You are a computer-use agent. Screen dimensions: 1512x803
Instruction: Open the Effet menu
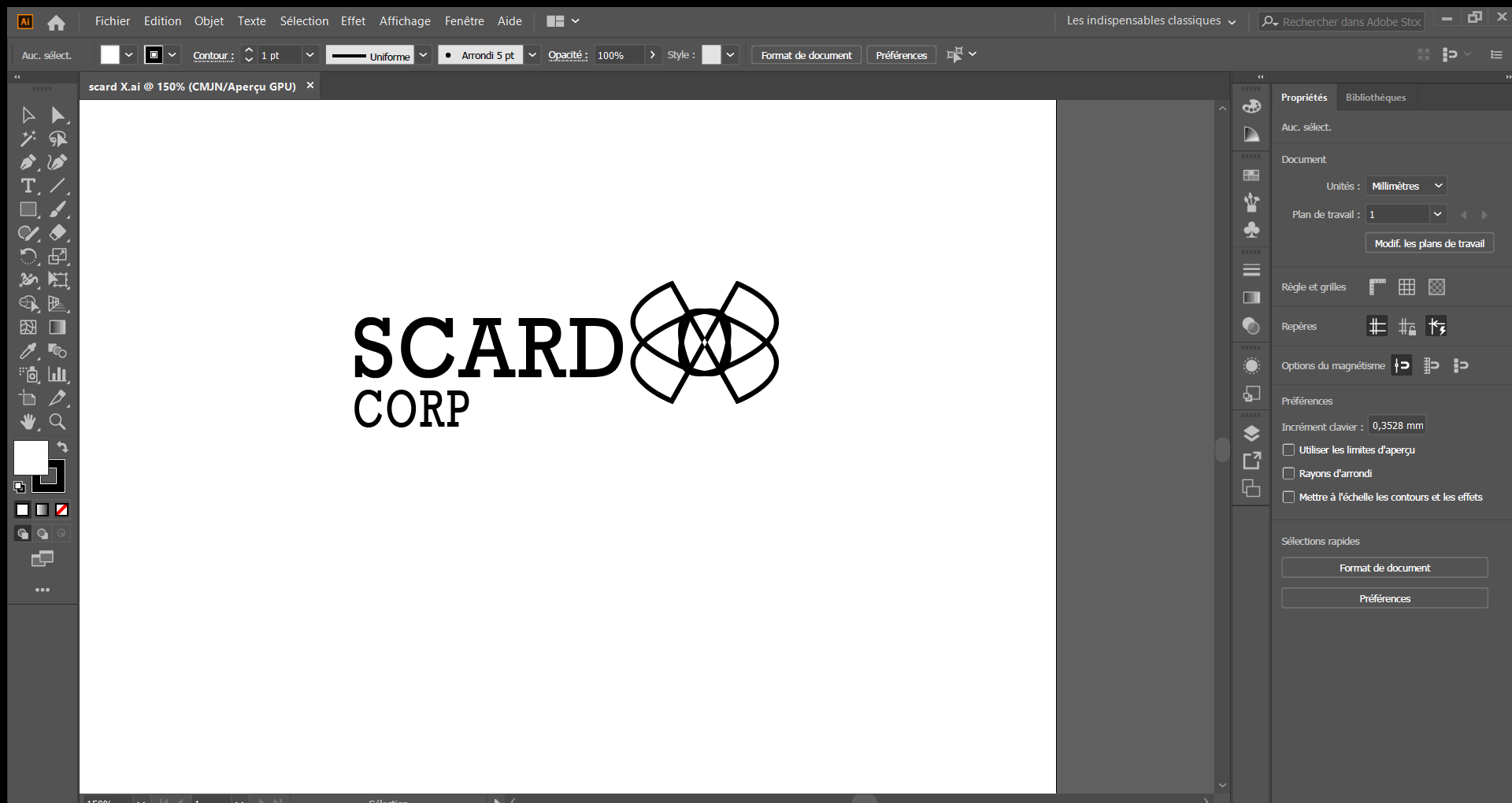coord(353,21)
